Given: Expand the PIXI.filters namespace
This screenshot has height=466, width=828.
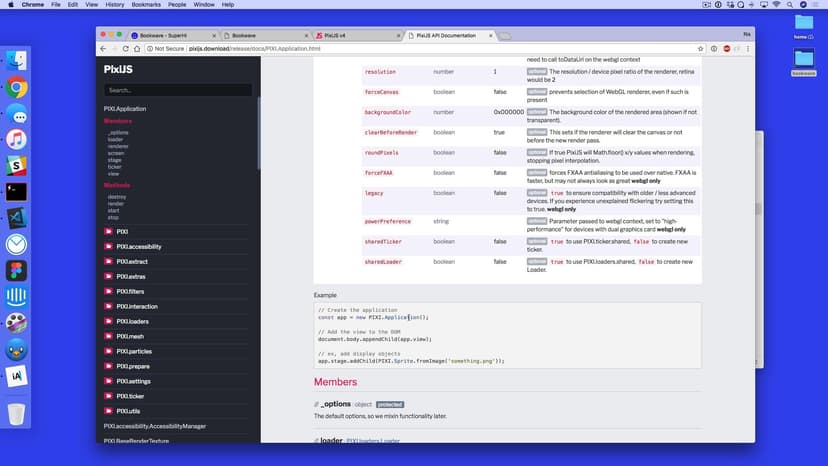Looking at the screenshot, I should tap(130, 291).
